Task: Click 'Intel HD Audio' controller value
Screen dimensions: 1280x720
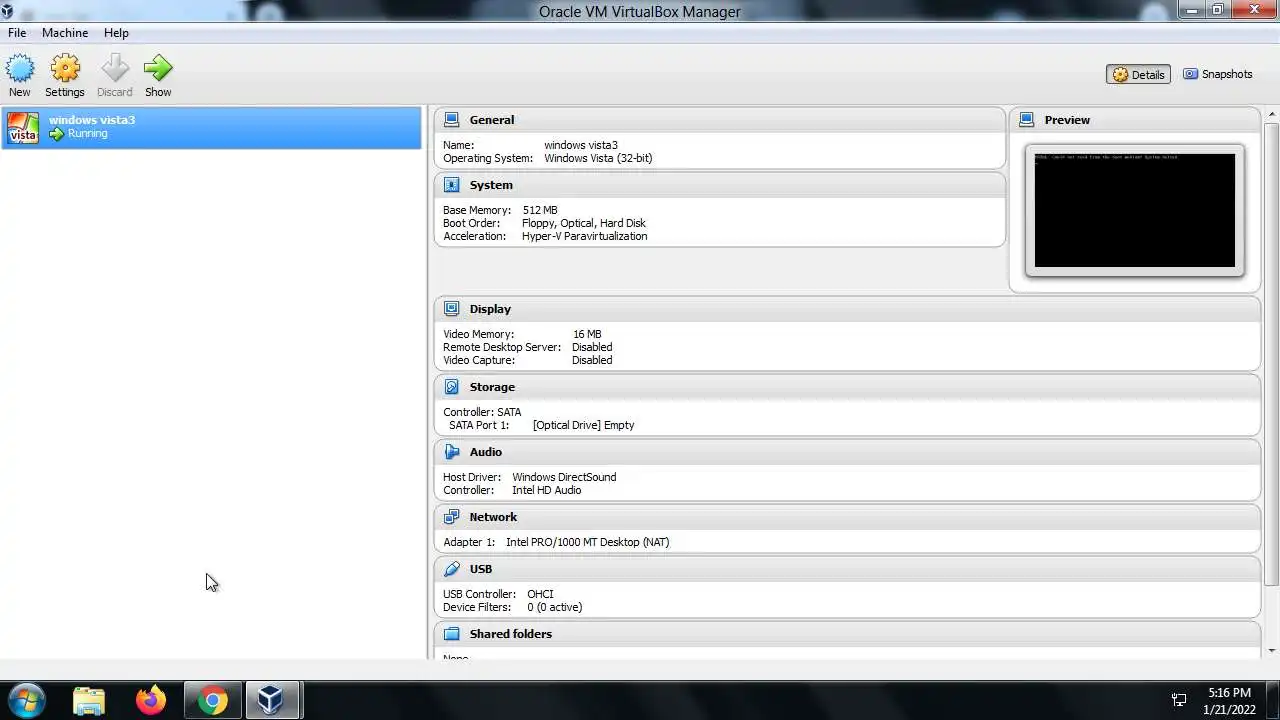Action: pos(546,490)
